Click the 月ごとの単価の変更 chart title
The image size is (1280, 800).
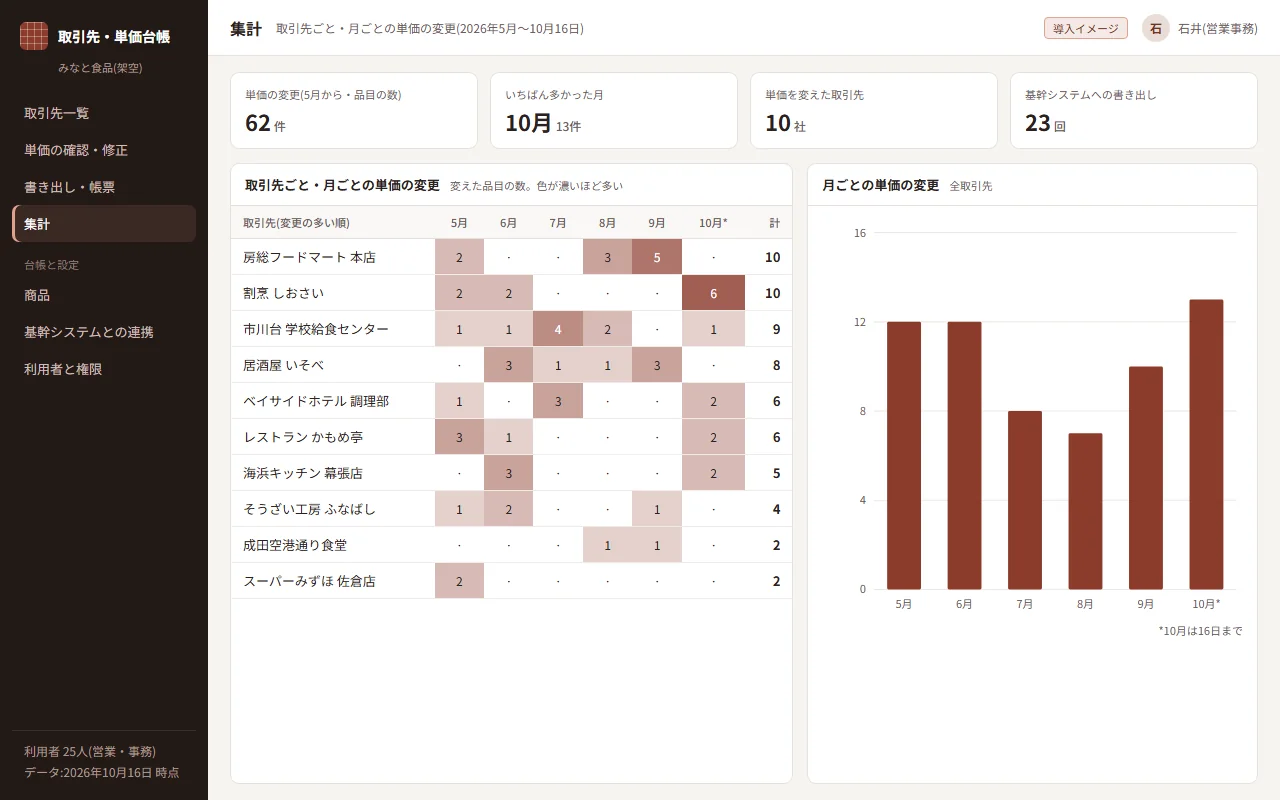click(x=881, y=185)
